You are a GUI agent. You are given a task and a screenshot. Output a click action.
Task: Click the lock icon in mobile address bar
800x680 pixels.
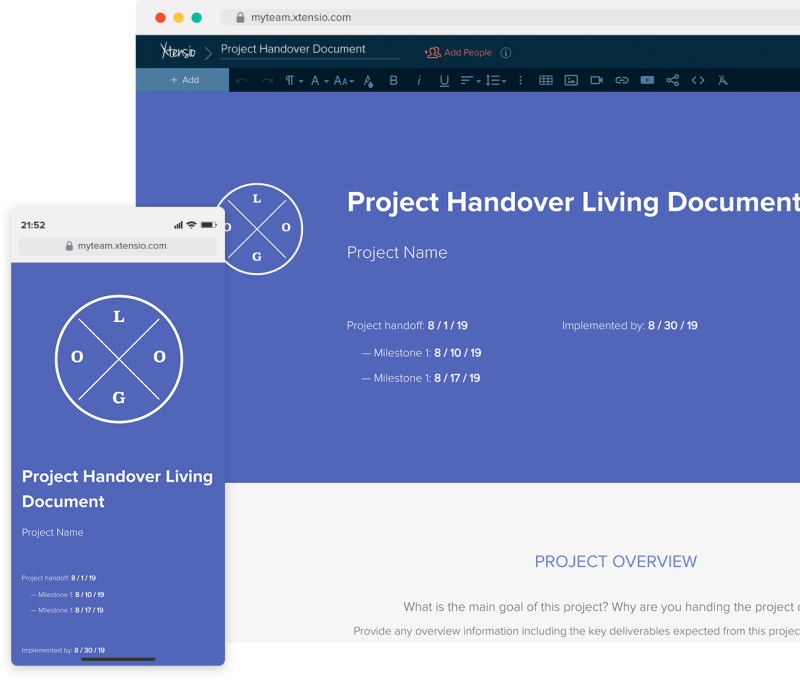tap(69, 246)
